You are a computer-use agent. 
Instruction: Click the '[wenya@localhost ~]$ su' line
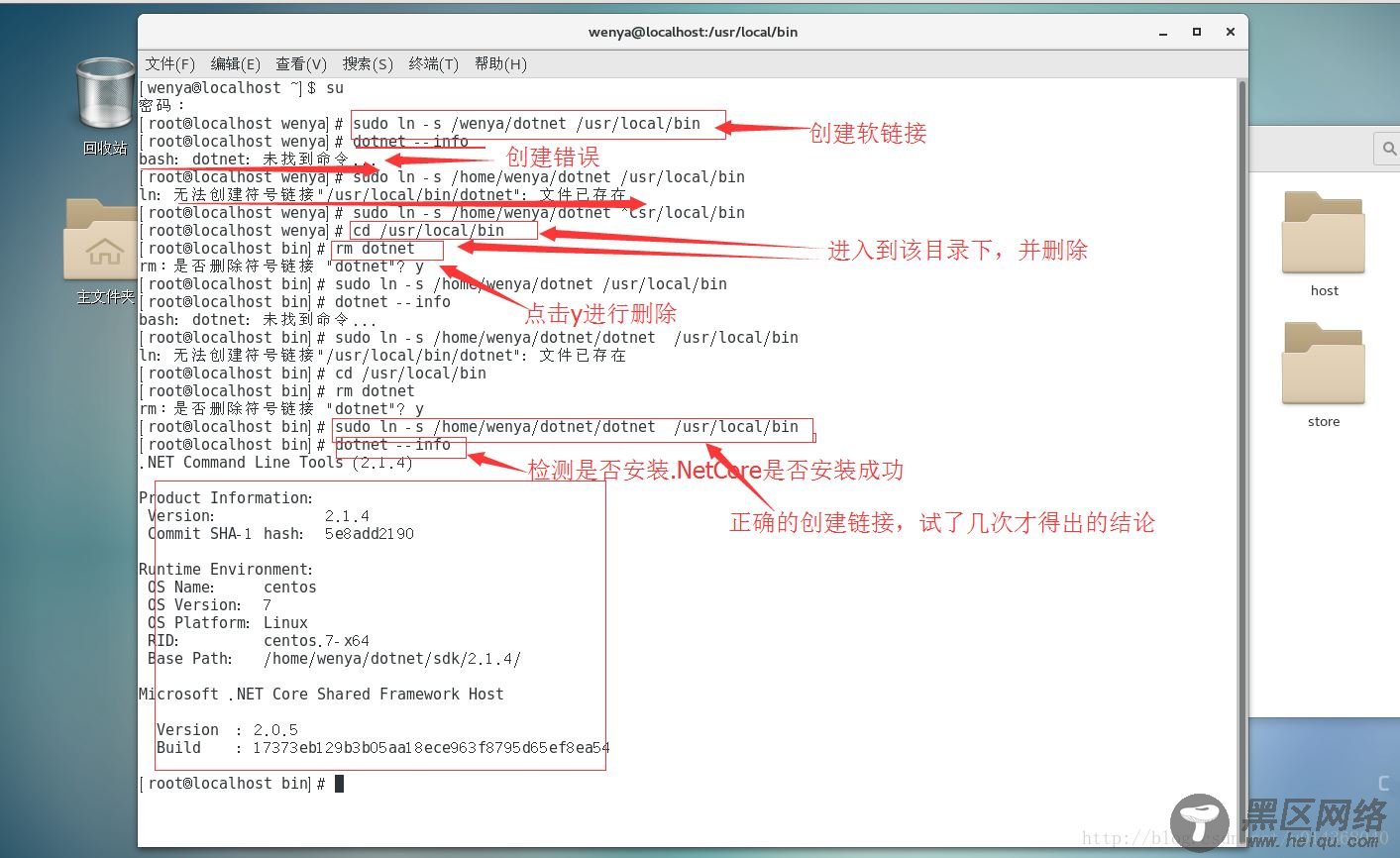pos(242,88)
